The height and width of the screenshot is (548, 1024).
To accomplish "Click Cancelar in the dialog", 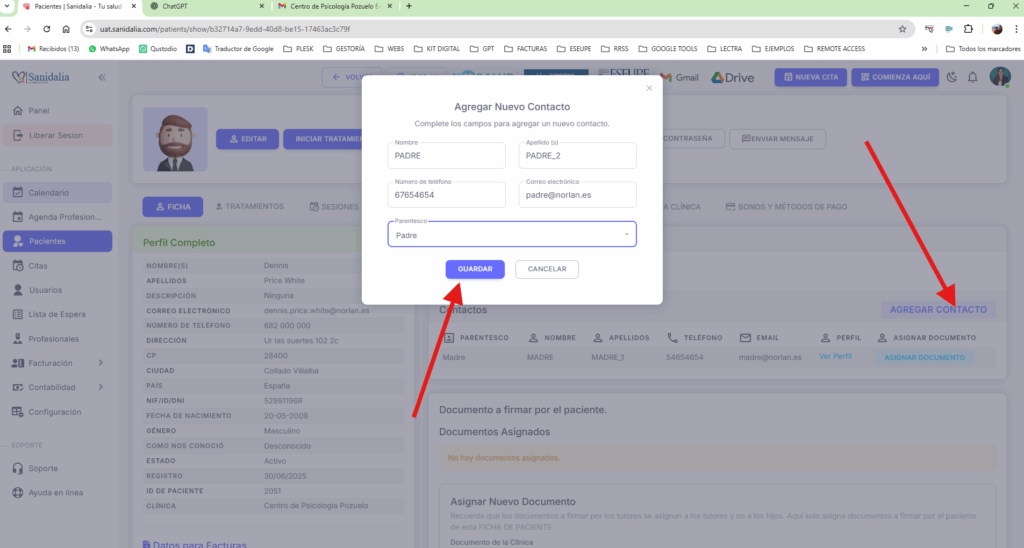I will (547, 269).
